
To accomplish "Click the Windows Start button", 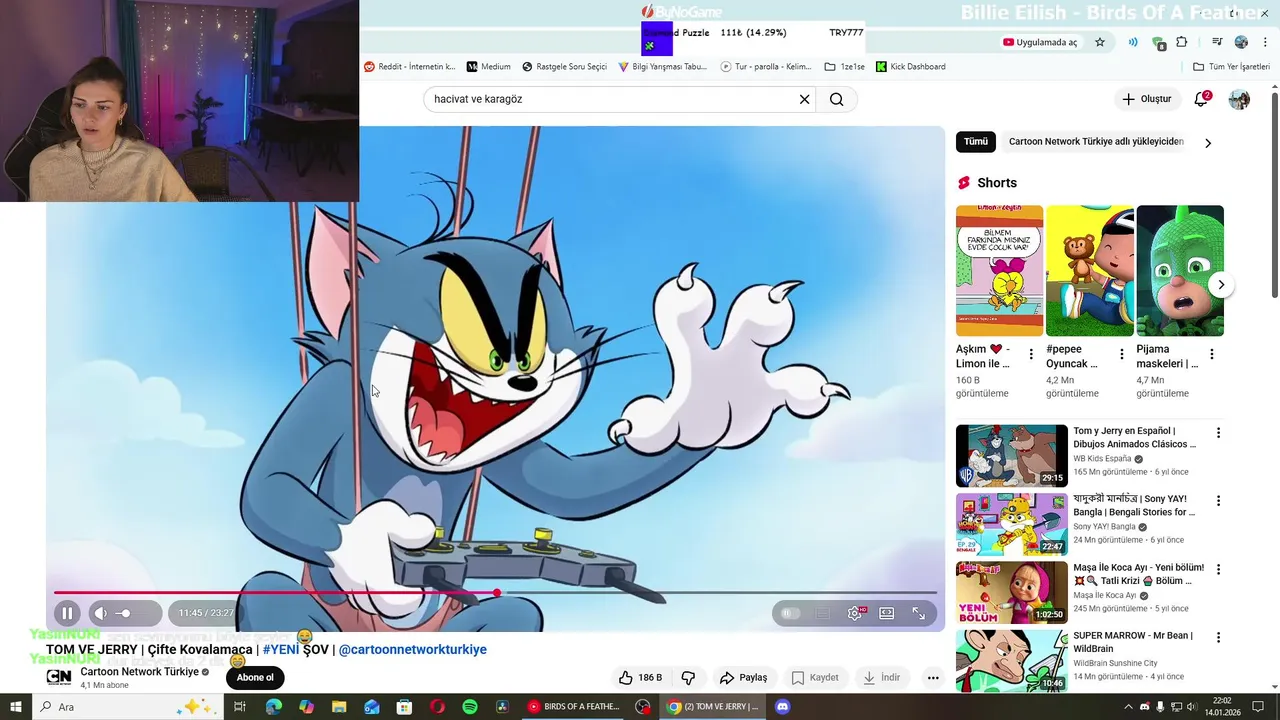I will coord(15,707).
